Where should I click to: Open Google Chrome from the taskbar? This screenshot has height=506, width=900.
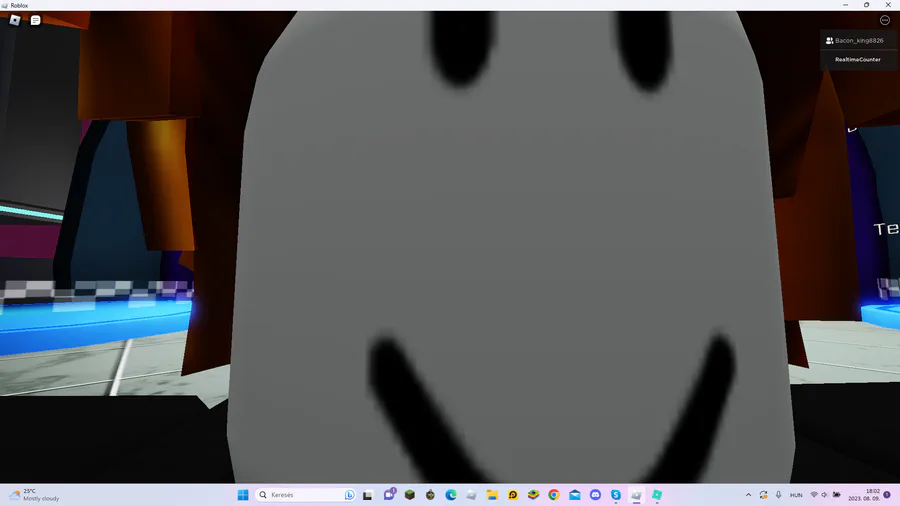[x=554, y=495]
